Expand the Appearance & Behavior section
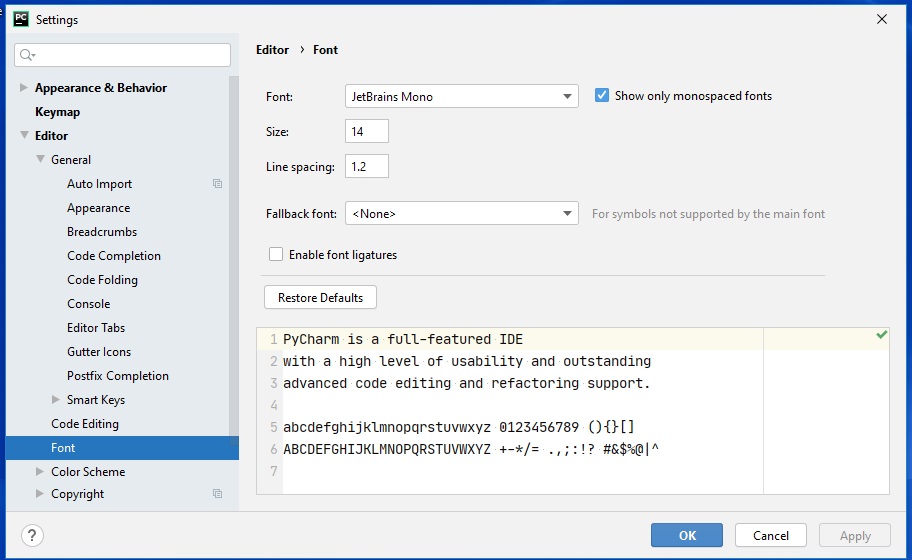 click(x=24, y=88)
